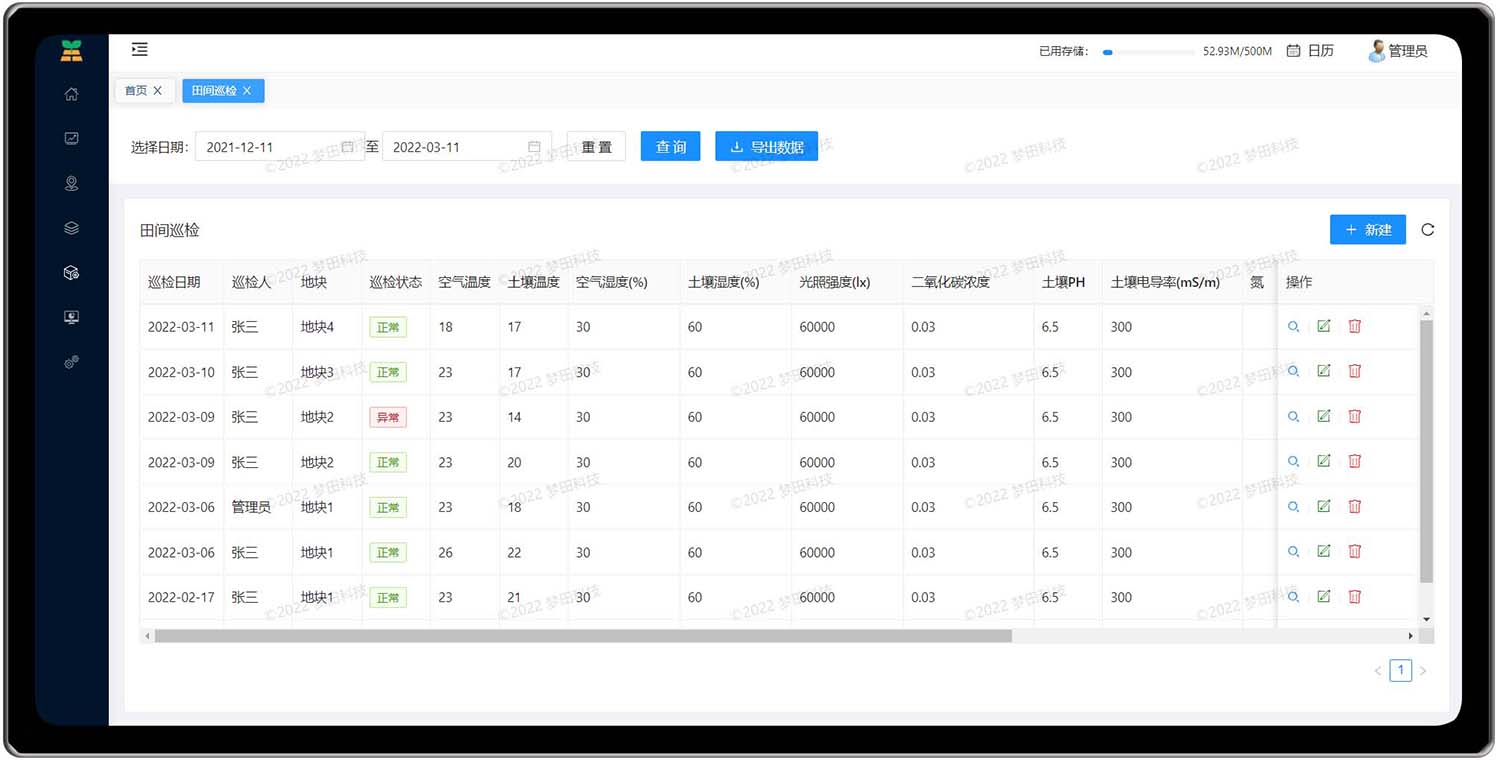The height and width of the screenshot is (760, 1500).
Task: Click the 异常 status tag
Action: [x=388, y=417]
